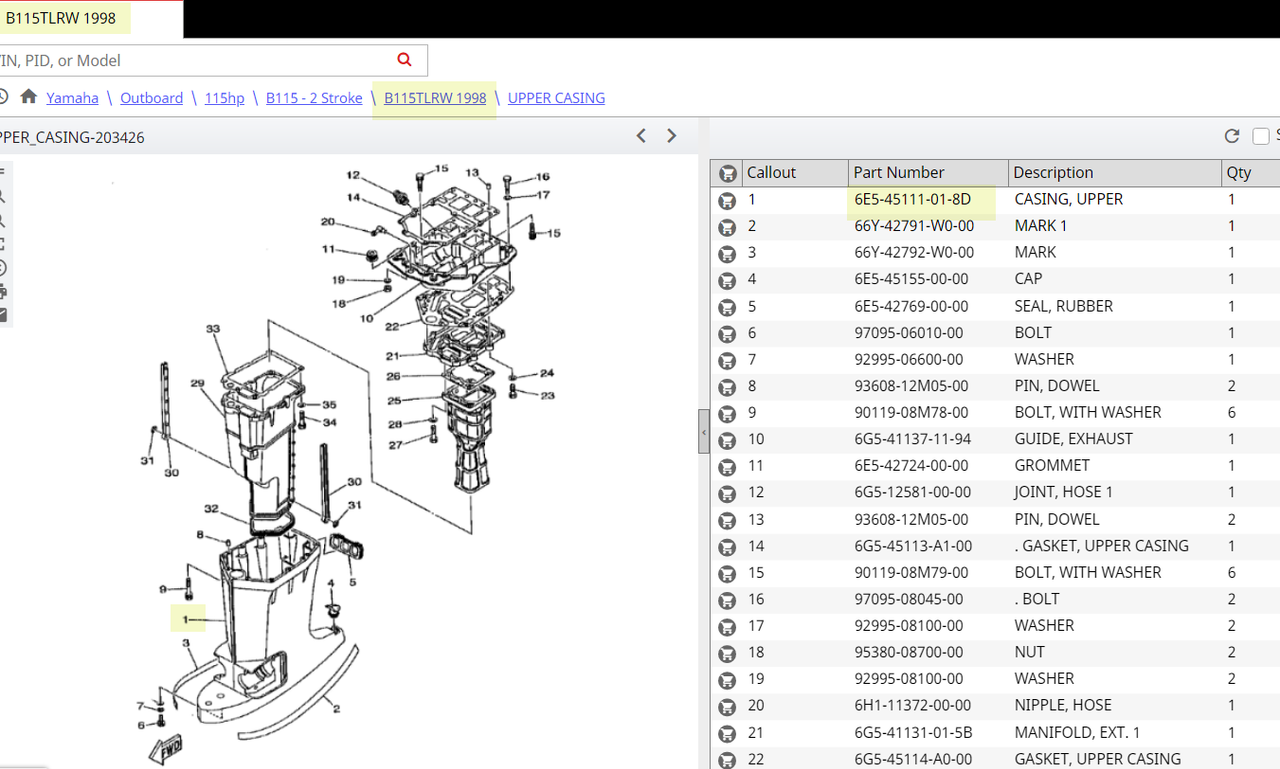Sort by the Callout column header

(795, 172)
